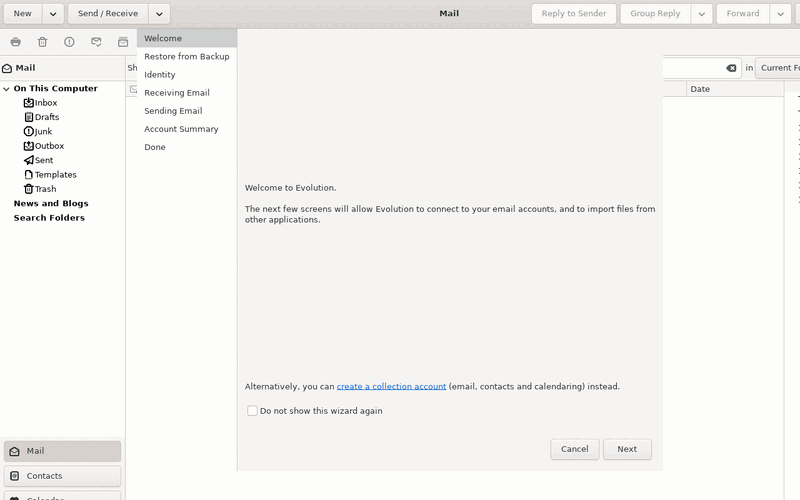The width and height of the screenshot is (800, 500).
Task: Expand the Send / Receive dropdown arrow
Action: click(159, 14)
